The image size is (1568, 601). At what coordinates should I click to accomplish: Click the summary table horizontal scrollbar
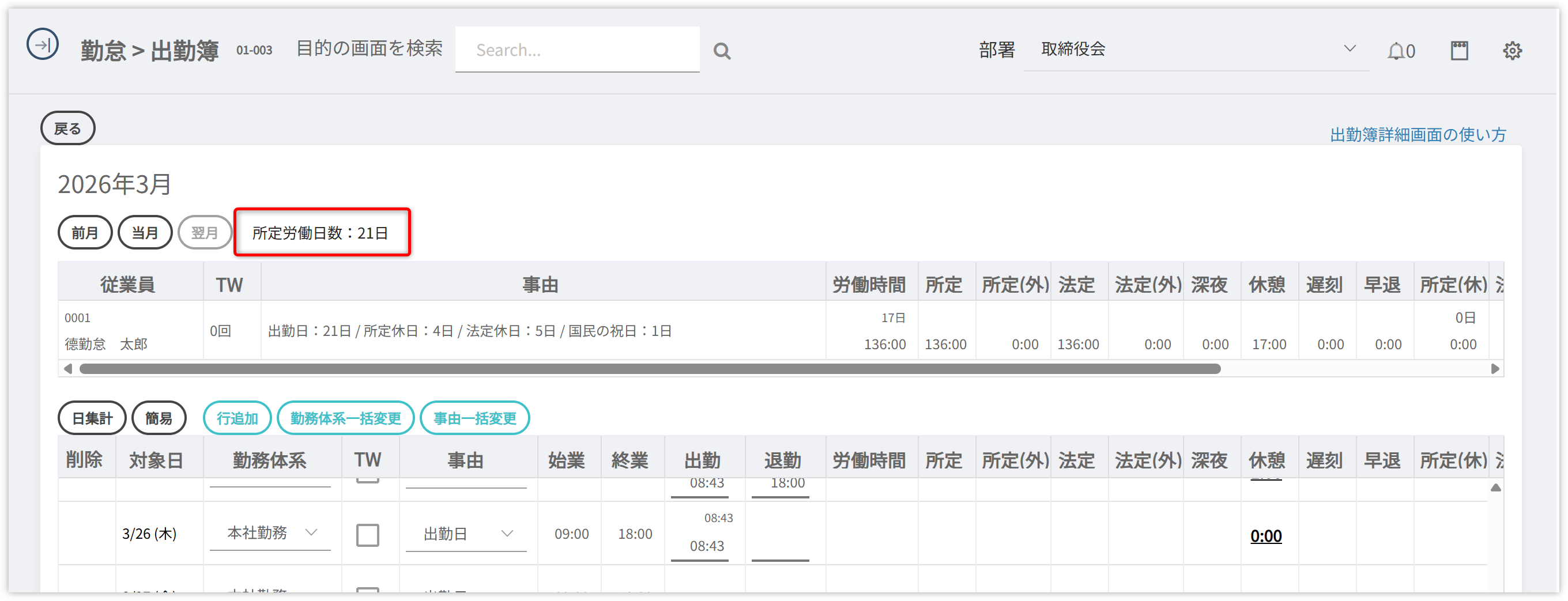[x=650, y=369]
